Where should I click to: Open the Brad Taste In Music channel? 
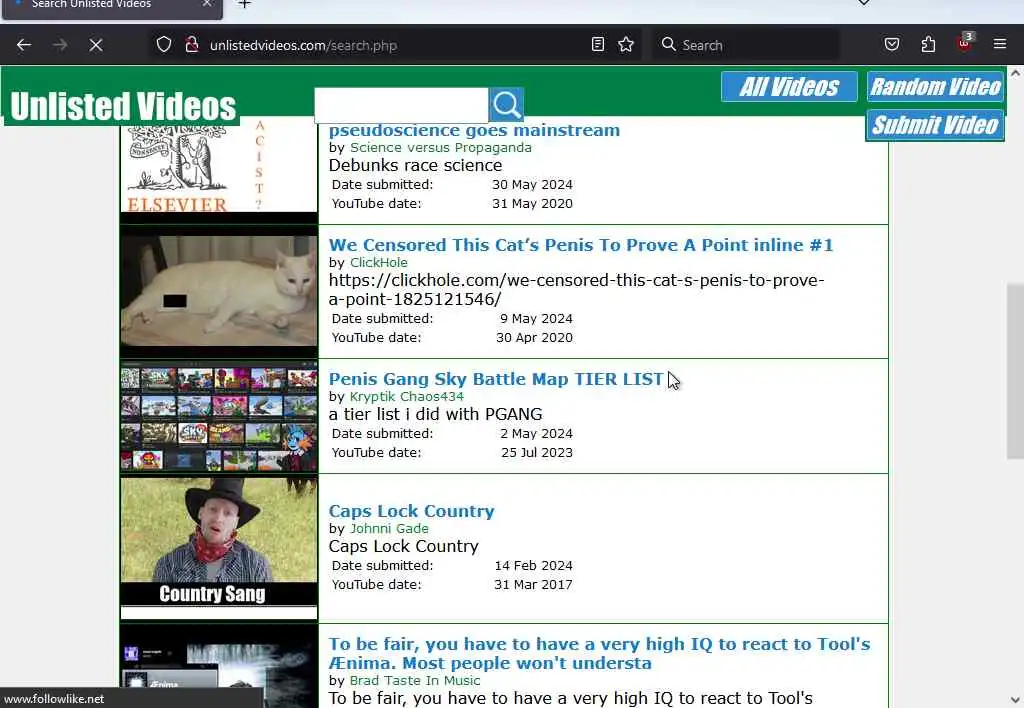(415, 681)
